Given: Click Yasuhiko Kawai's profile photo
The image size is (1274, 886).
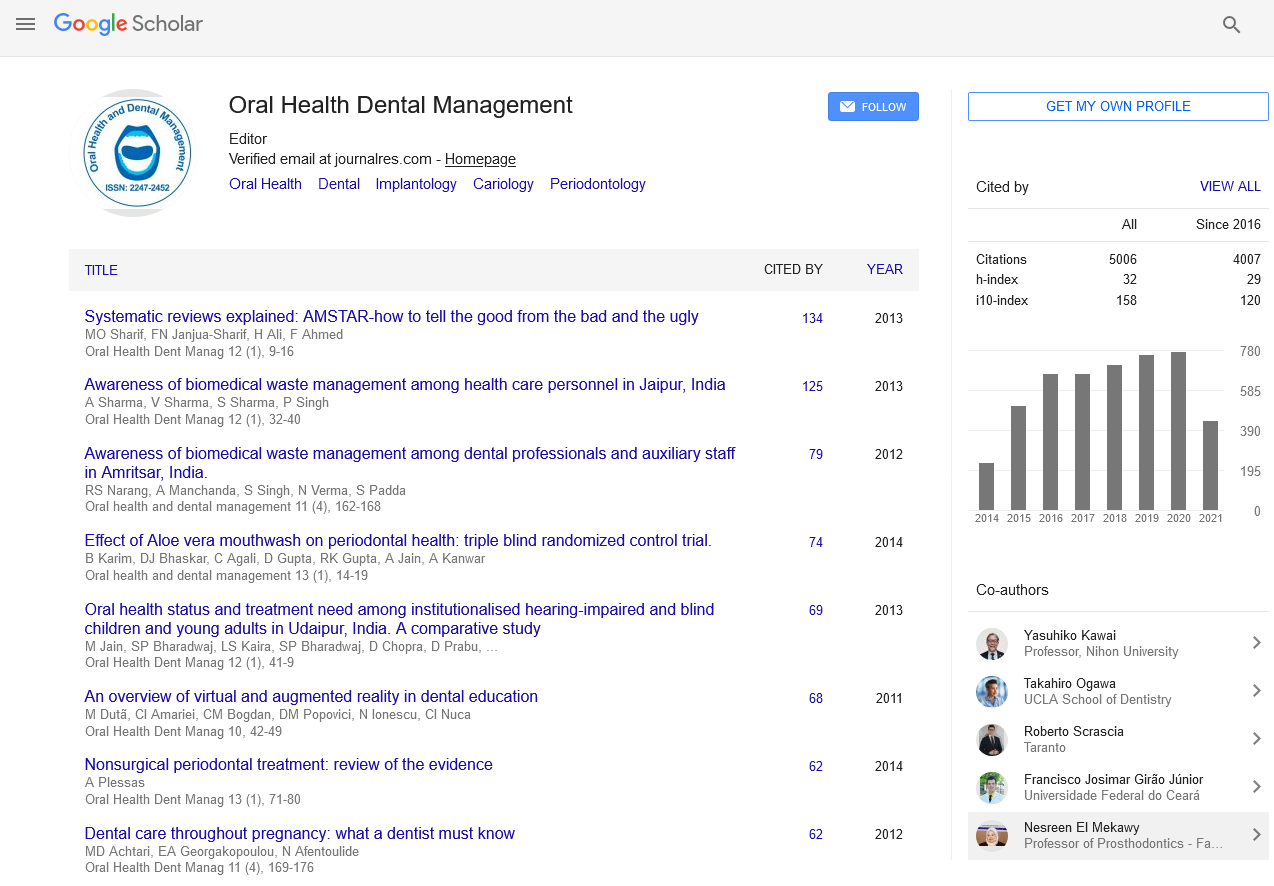Looking at the screenshot, I should point(991,643).
